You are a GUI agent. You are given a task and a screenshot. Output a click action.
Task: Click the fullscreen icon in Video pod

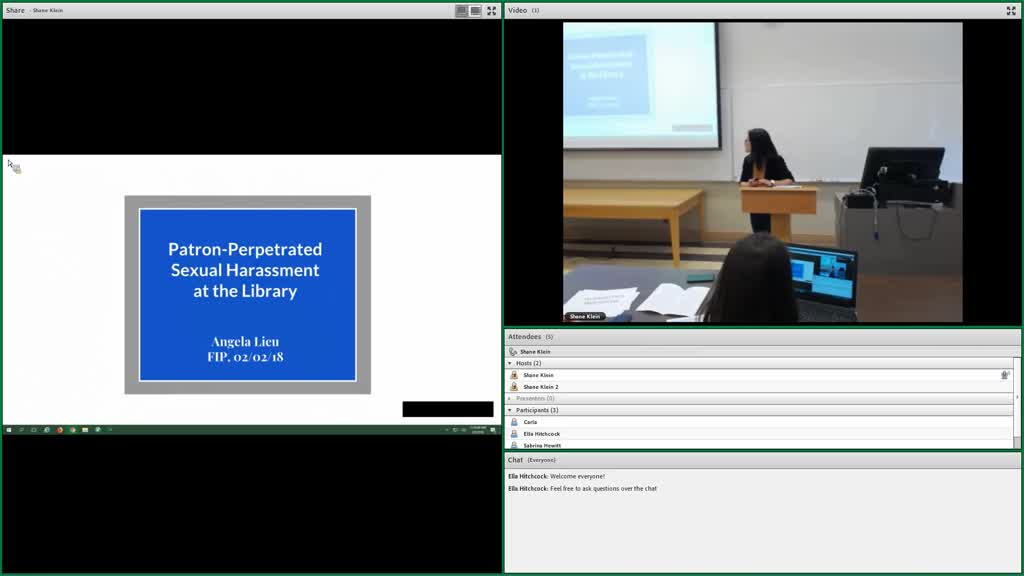coord(1011,10)
